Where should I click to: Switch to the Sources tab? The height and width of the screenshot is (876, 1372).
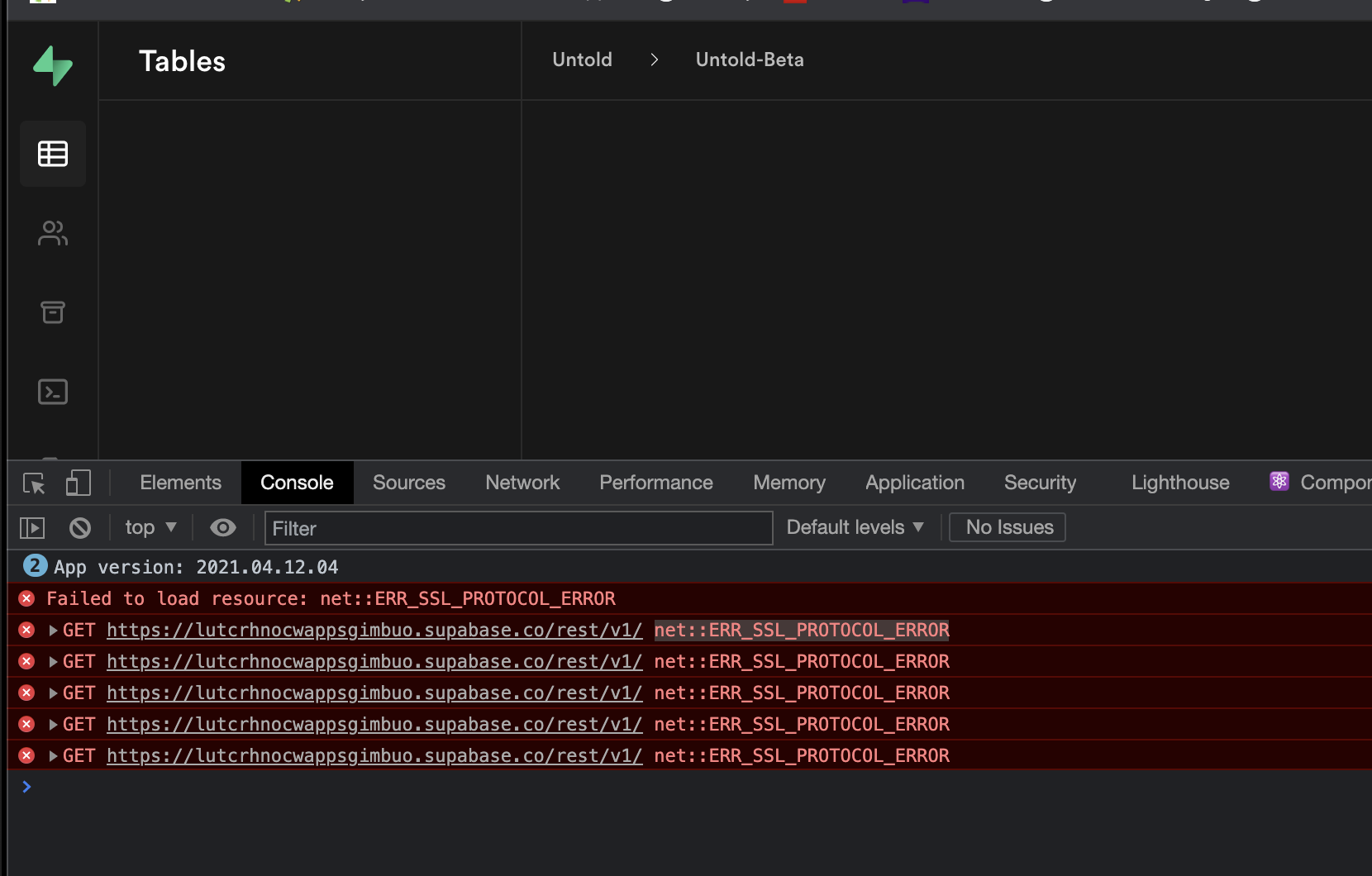pos(408,483)
